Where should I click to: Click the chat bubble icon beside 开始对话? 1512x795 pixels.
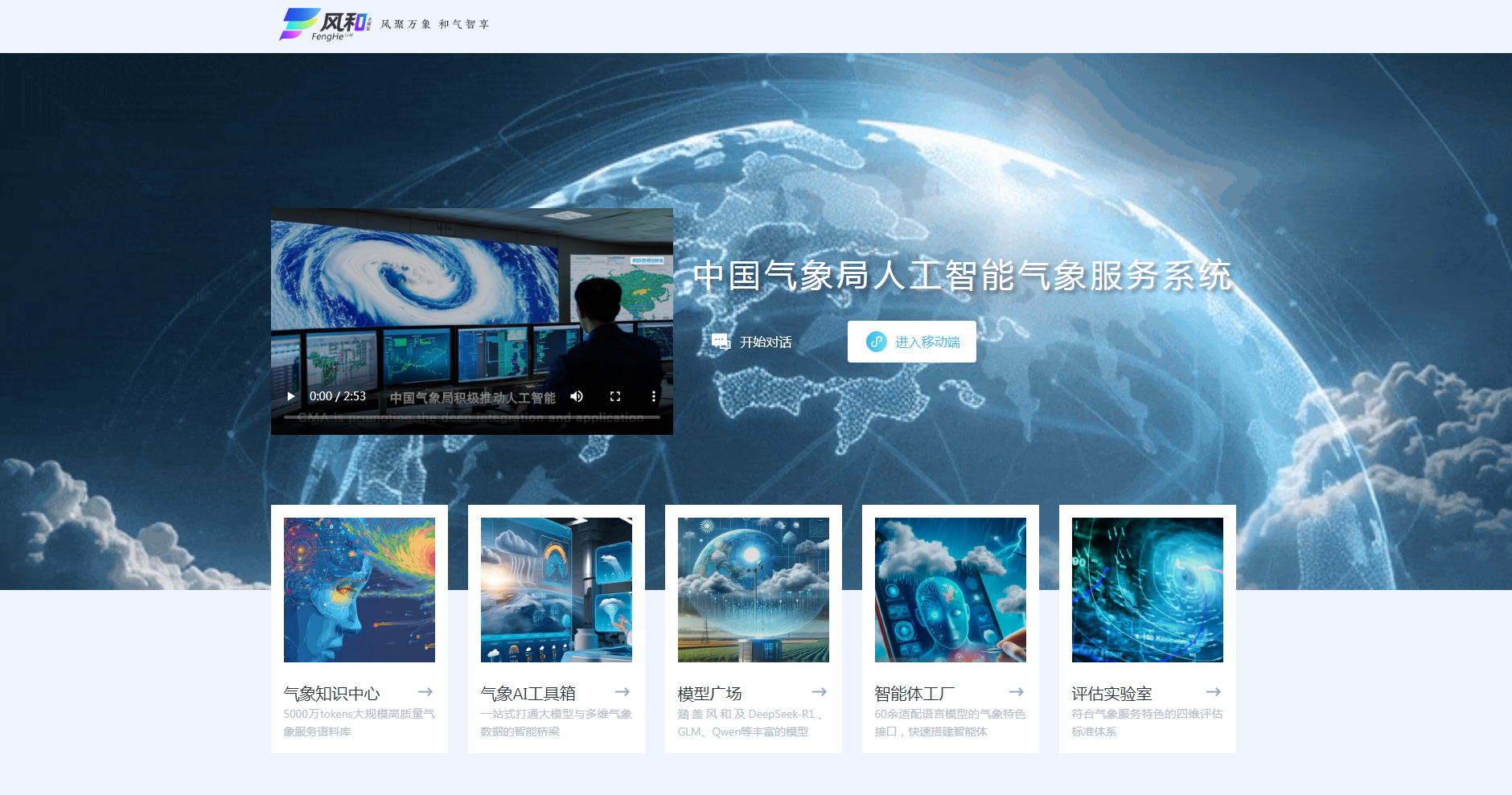[x=720, y=342]
